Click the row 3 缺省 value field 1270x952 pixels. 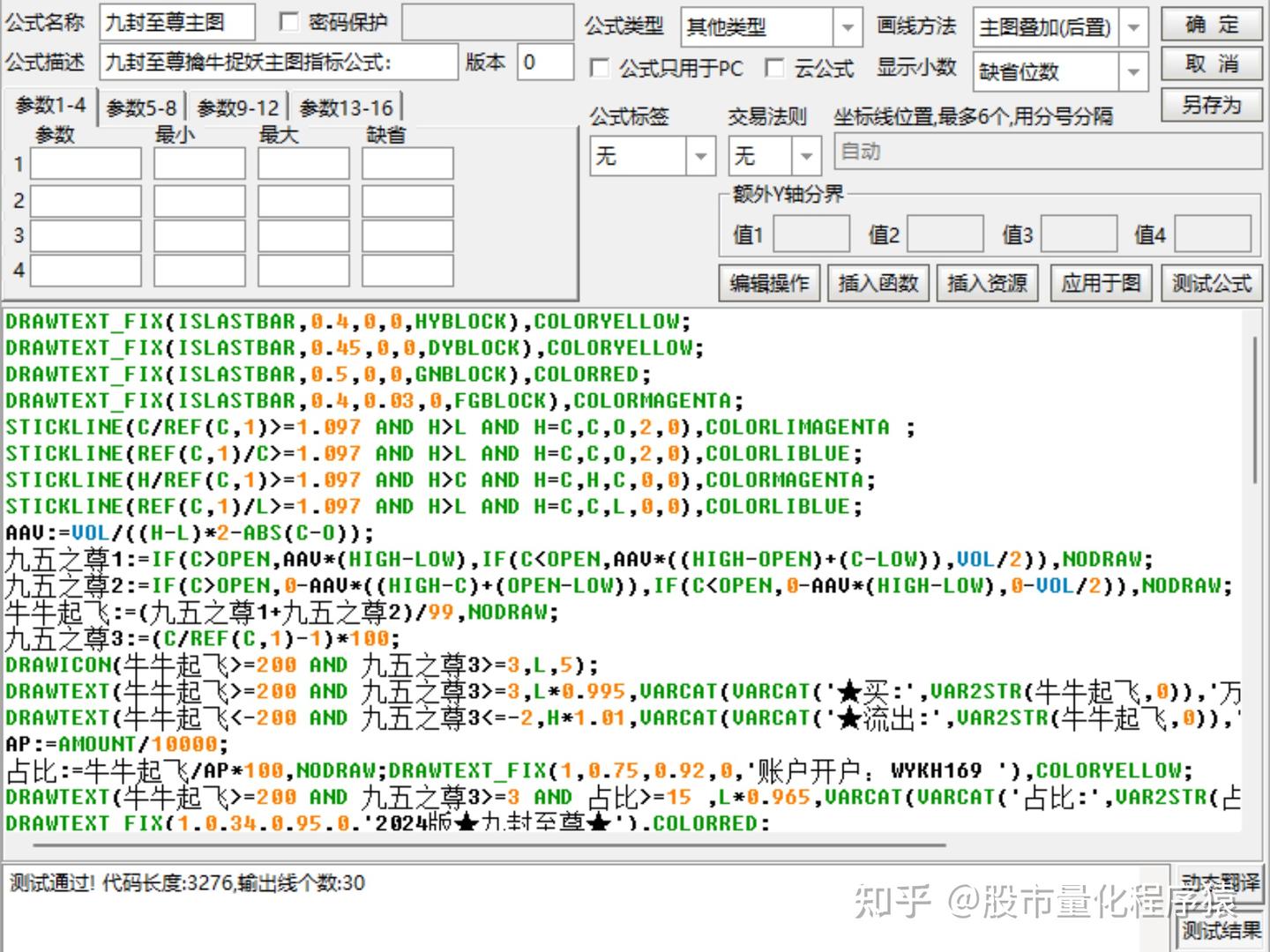coord(407,235)
